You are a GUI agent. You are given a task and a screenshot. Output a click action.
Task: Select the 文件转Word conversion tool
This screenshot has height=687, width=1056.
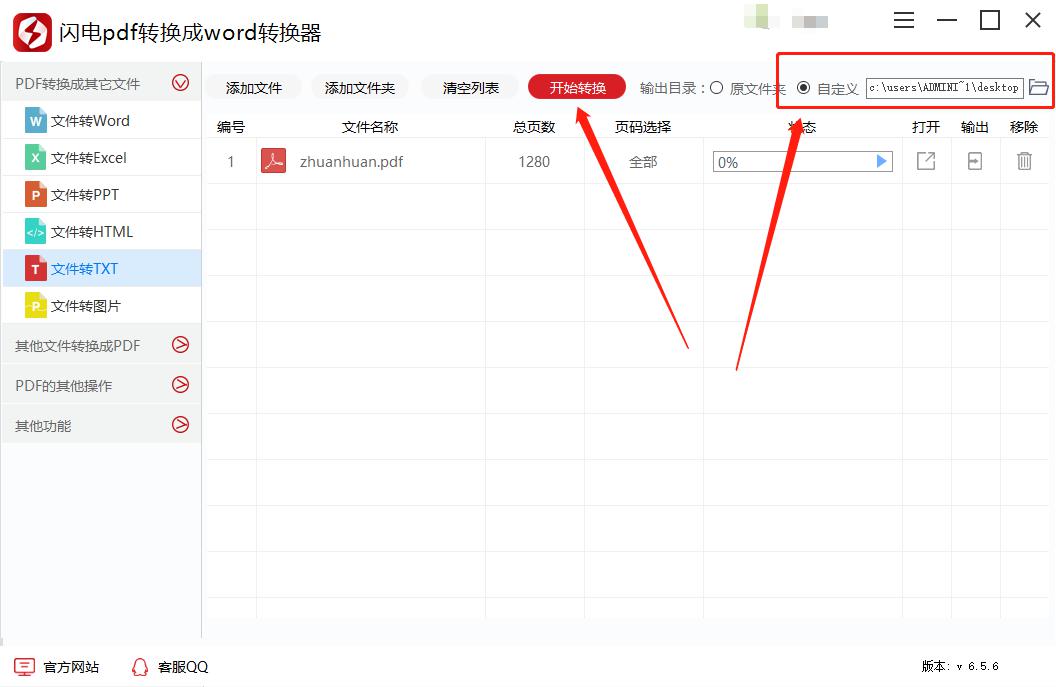coord(88,120)
